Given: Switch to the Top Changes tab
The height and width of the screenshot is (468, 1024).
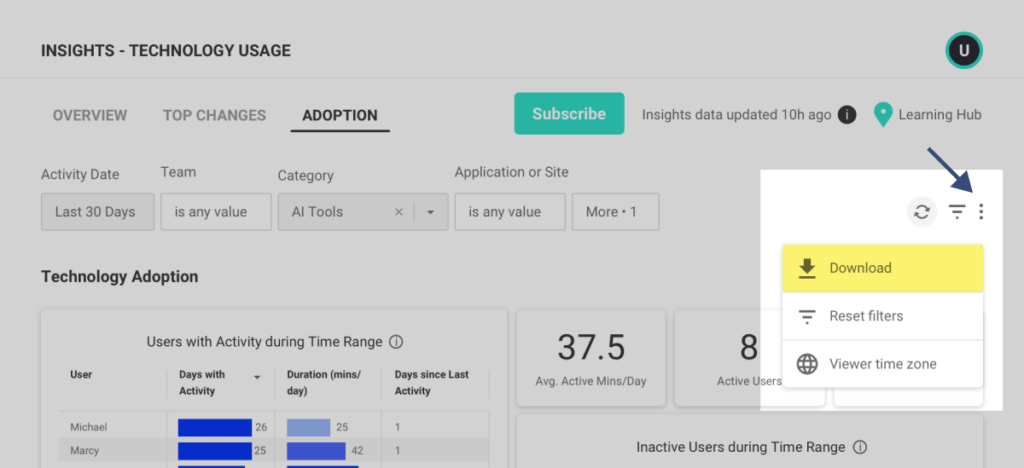Looking at the screenshot, I should tap(214, 115).
